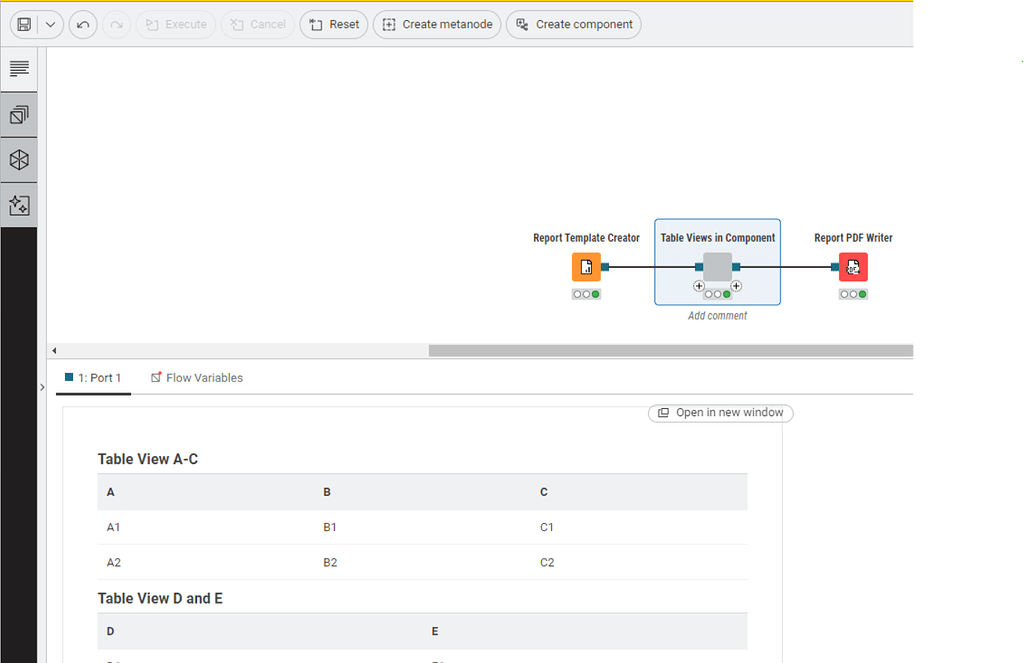Viewport: 1024px width, 663px height.
Task: Select the Table Views in Component node
Action: click(717, 267)
